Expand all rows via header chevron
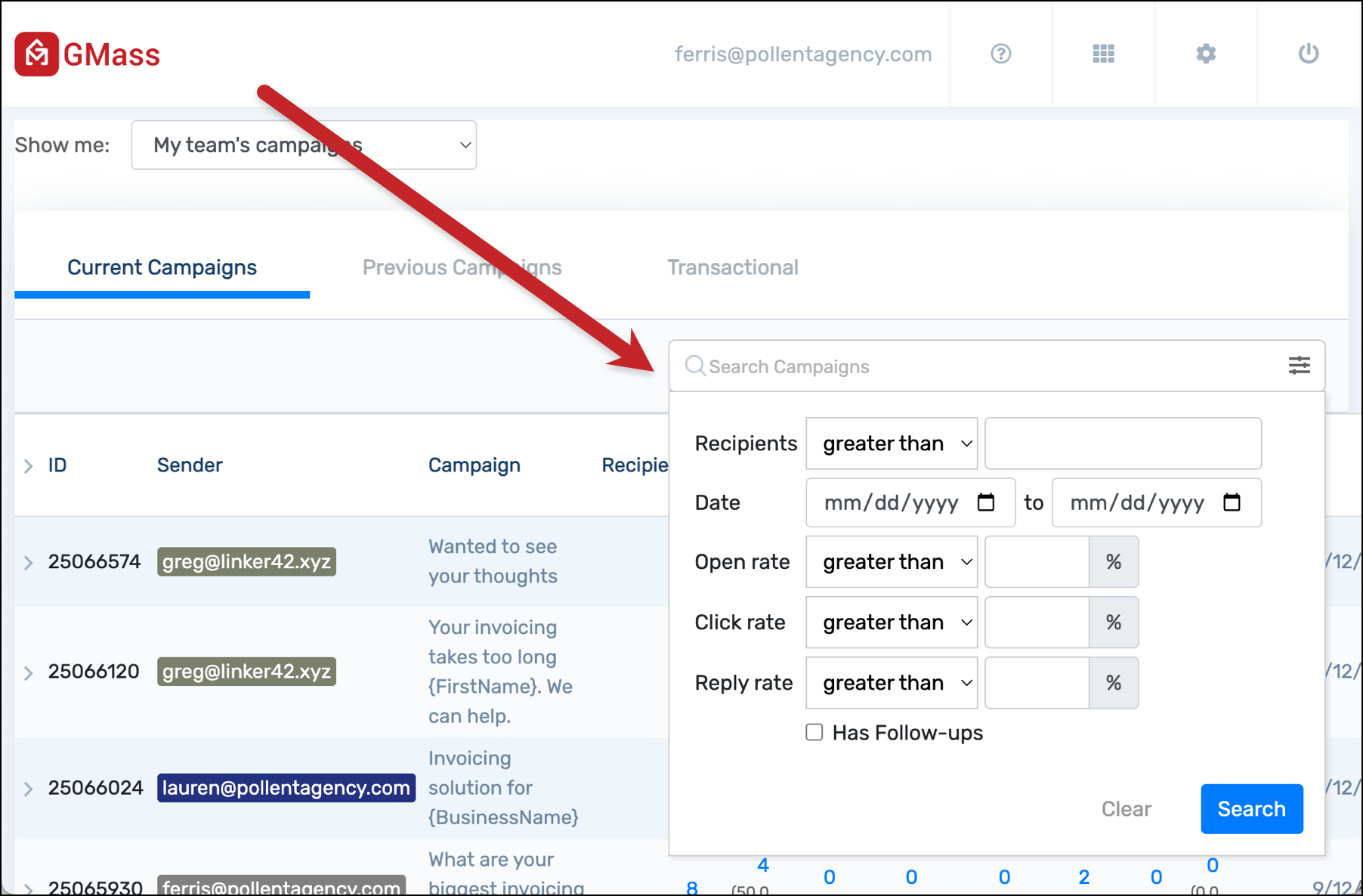1363x896 pixels. click(28, 466)
